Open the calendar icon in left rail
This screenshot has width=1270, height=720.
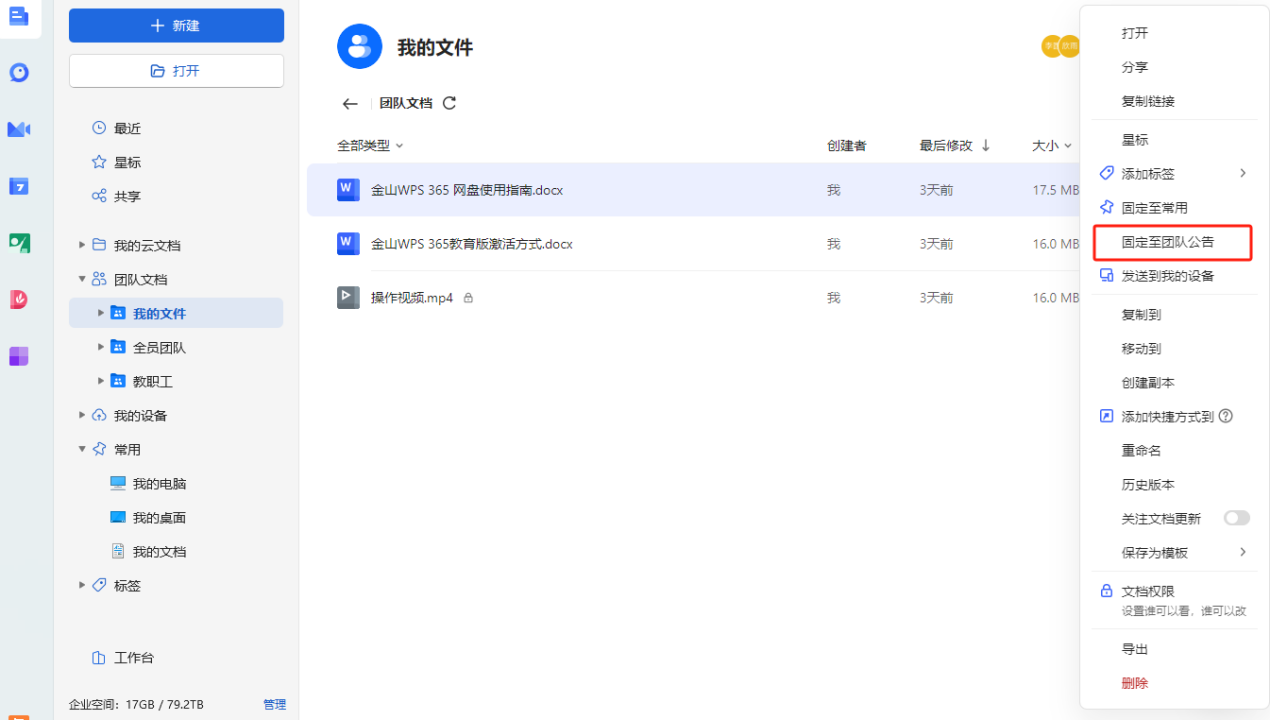(19, 186)
